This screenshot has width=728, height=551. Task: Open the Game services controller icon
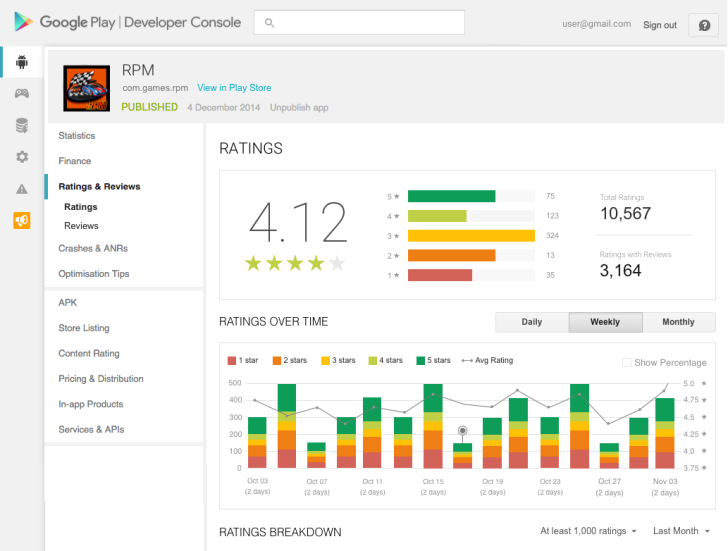point(22,93)
